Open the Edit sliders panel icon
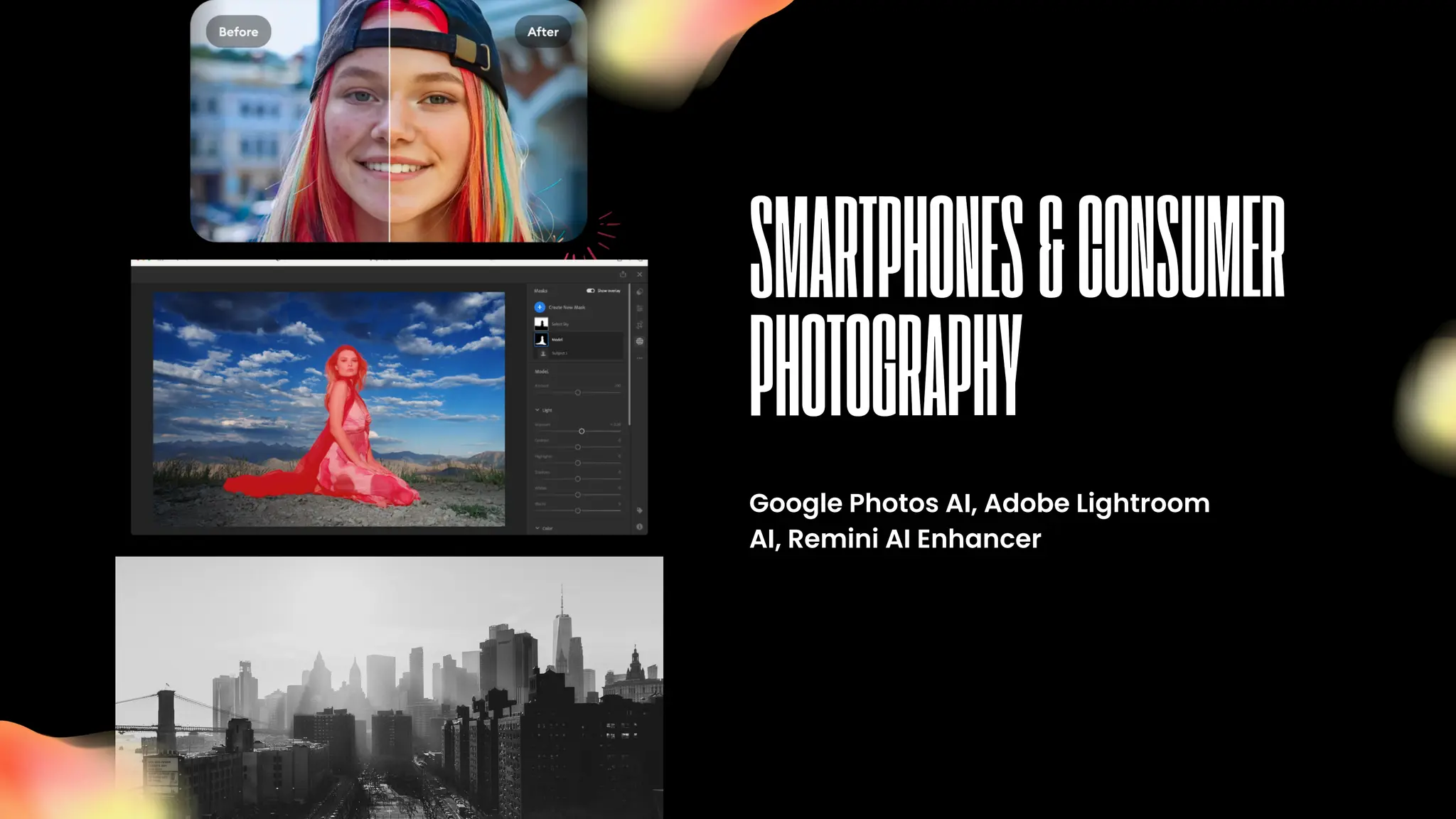Image resolution: width=1456 pixels, height=819 pixels. tap(640, 308)
